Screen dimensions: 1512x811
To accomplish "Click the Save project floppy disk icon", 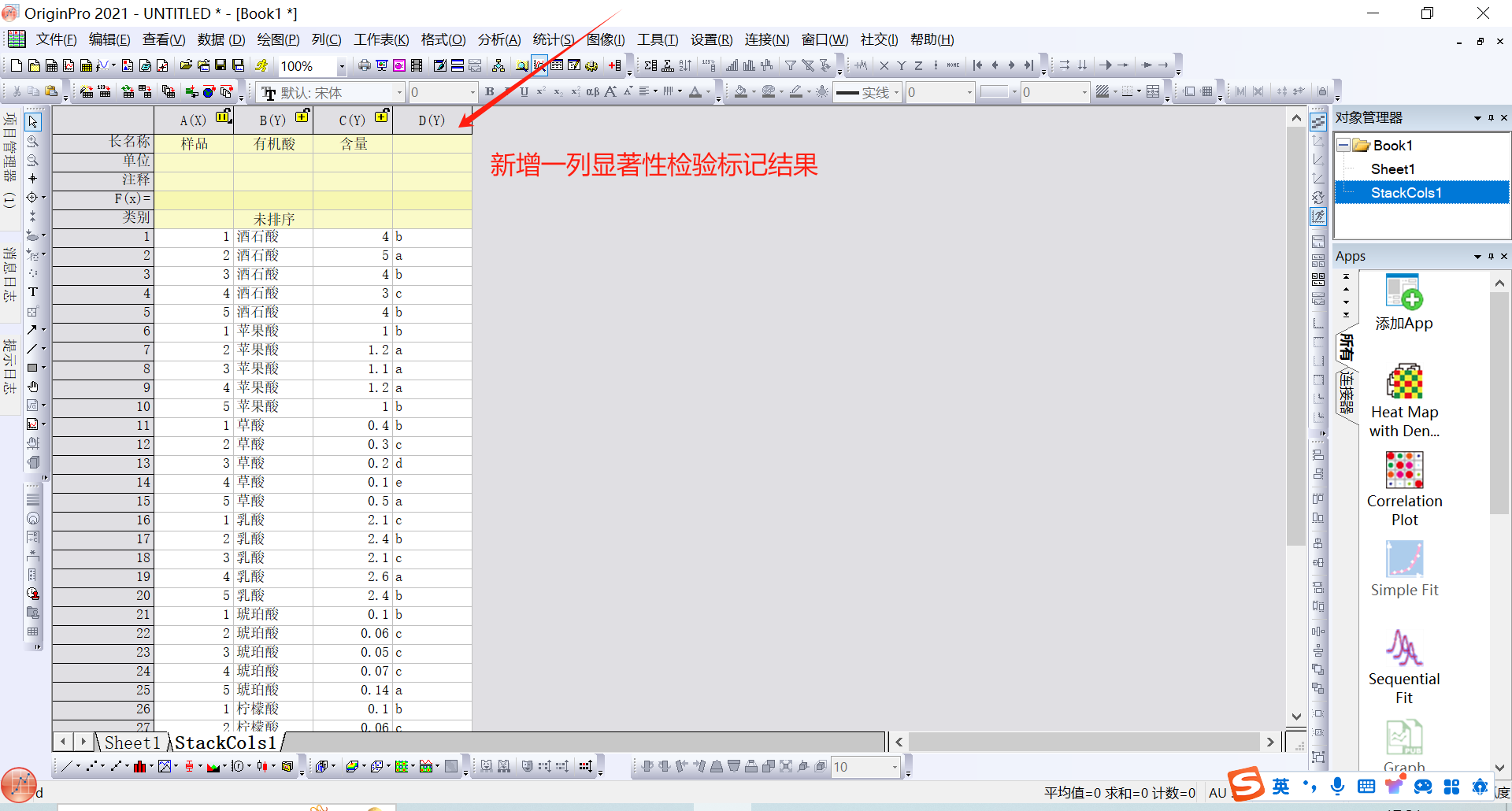I will pyautogui.click(x=220, y=65).
